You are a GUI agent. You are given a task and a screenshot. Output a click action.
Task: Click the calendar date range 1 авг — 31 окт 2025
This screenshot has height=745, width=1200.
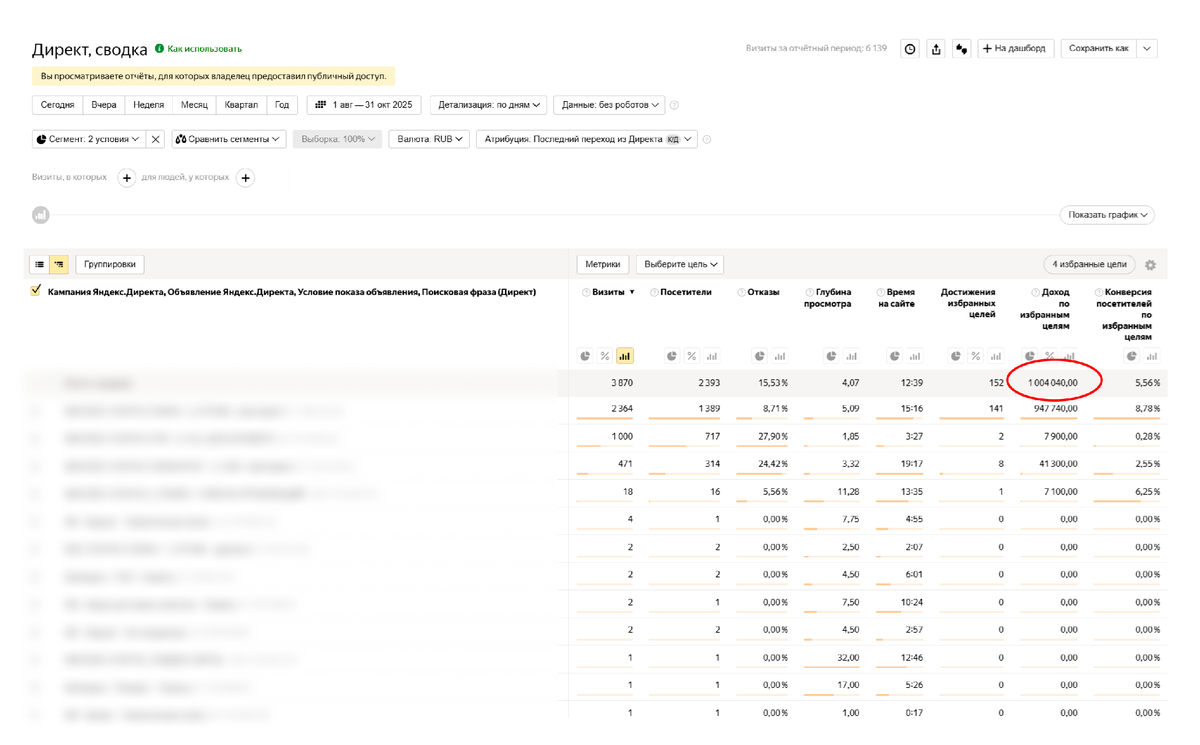pyautogui.click(x=364, y=104)
